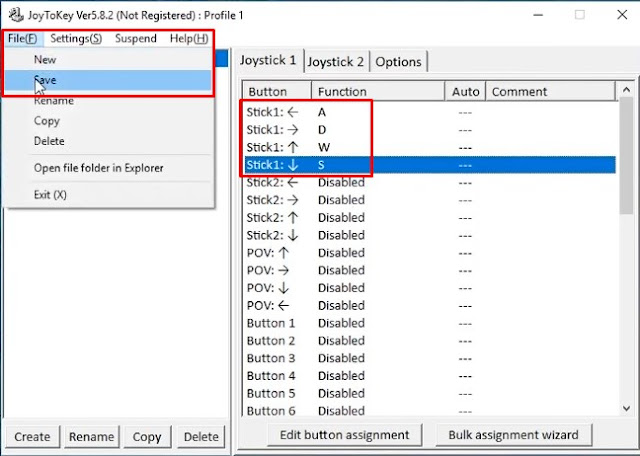Select the Button 2 row
Screen dimensions: 640x456
pos(430,340)
